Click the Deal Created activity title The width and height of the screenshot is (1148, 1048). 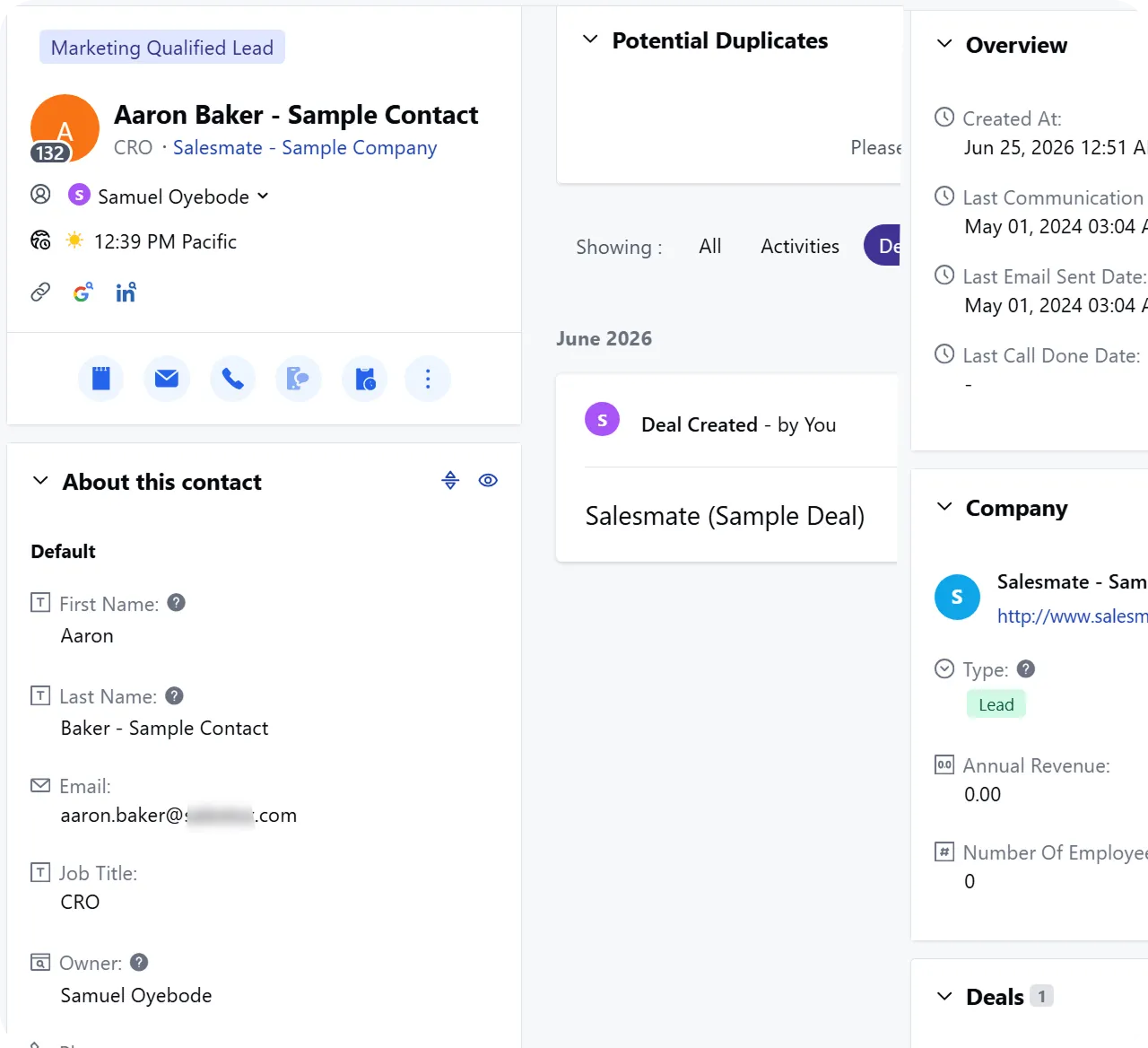(x=700, y=425)
